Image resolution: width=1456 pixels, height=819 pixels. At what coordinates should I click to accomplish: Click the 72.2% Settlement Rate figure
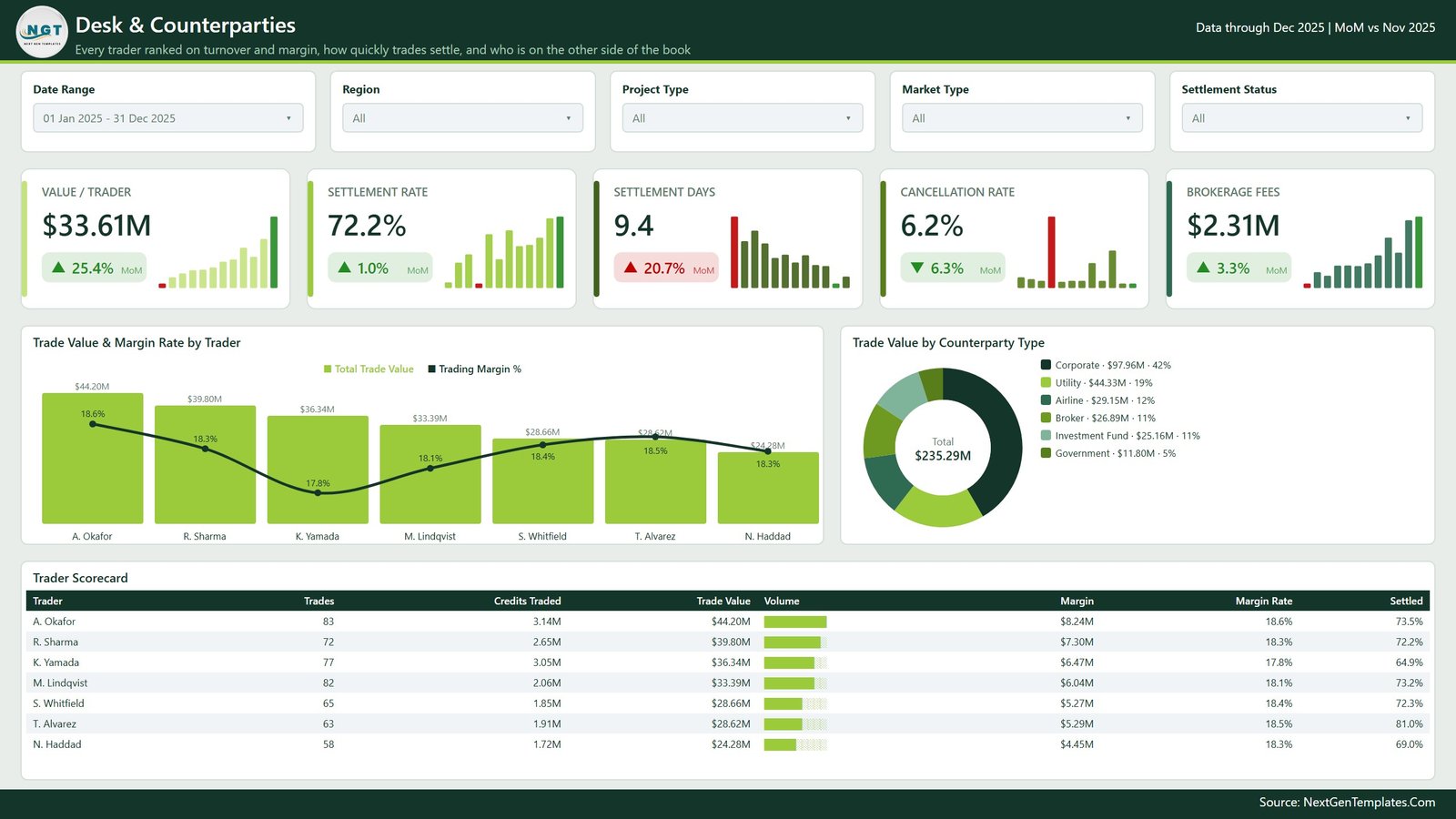[x=367, y=226]
